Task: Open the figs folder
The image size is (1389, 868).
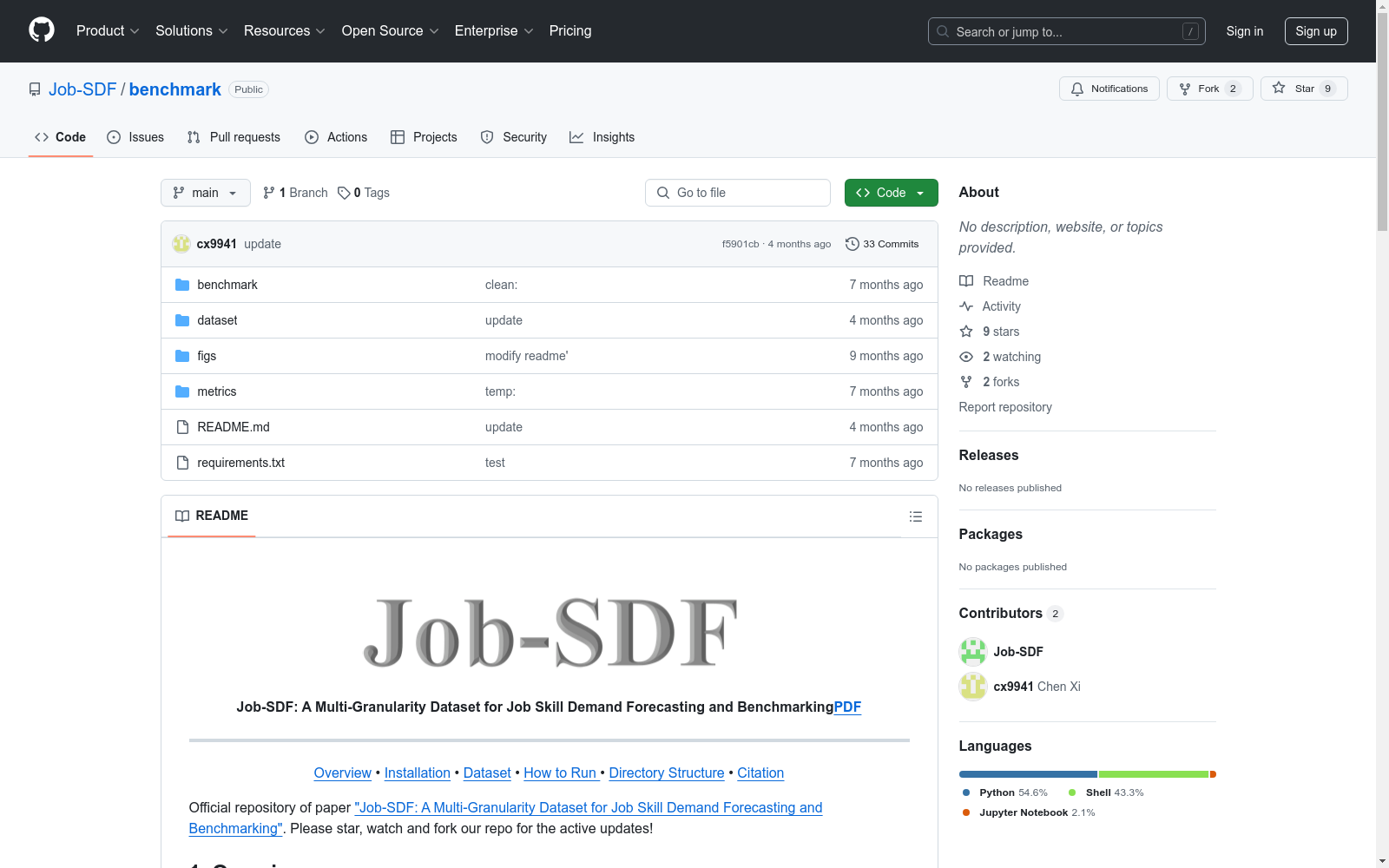Action: (x=207, y=356)
